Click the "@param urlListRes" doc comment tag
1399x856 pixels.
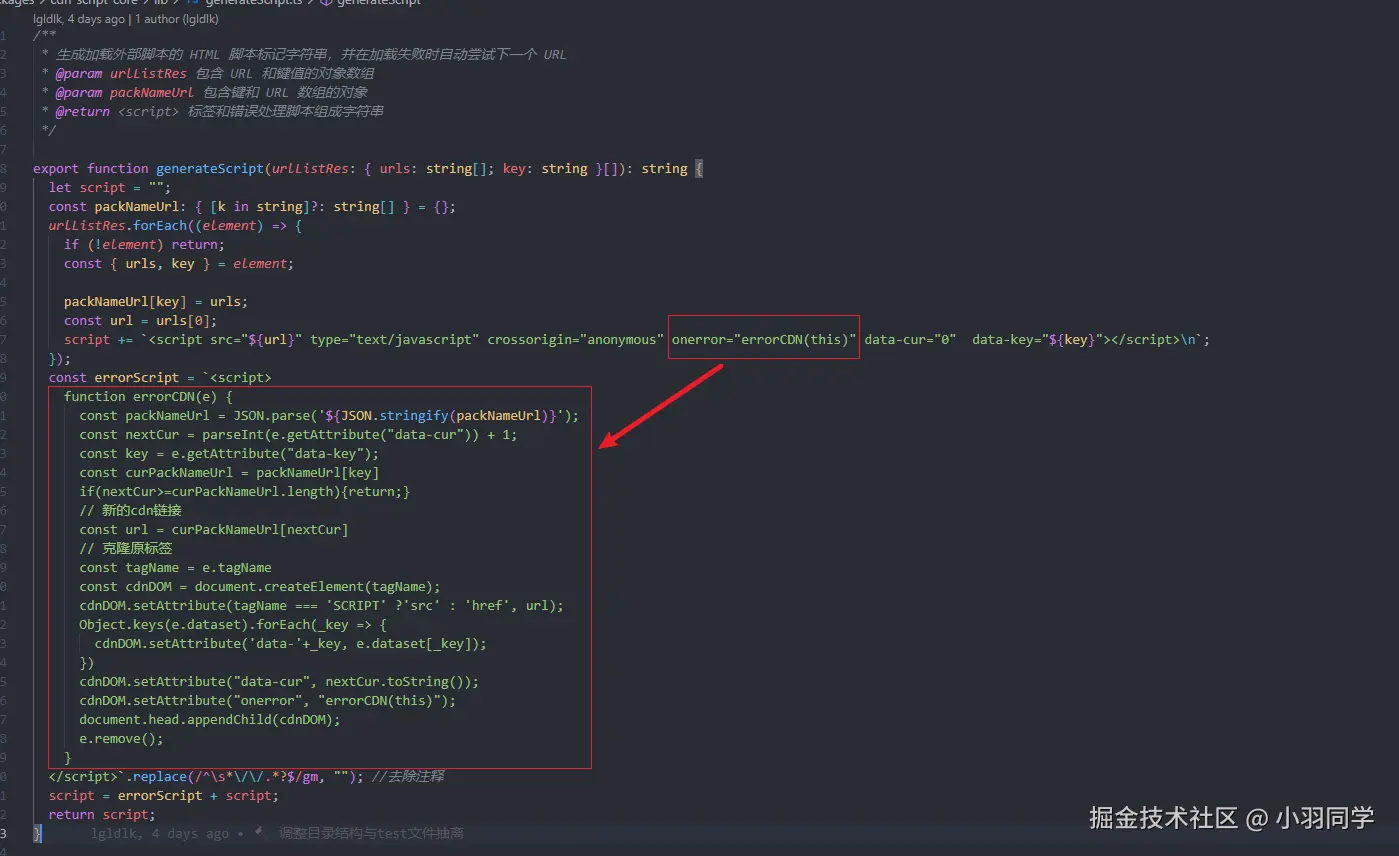(121, 73)
